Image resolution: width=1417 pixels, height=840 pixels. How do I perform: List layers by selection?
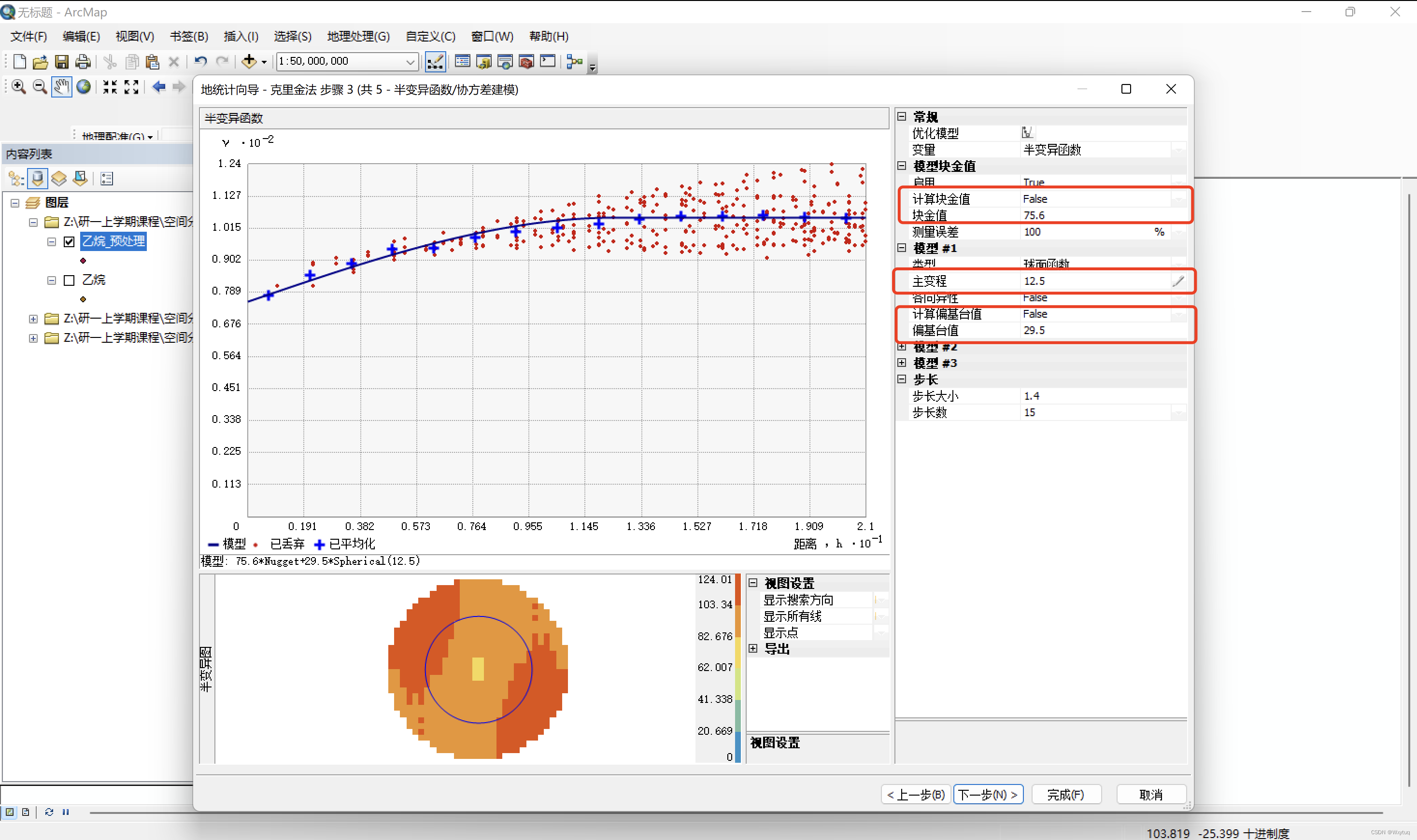click(80, 179)
